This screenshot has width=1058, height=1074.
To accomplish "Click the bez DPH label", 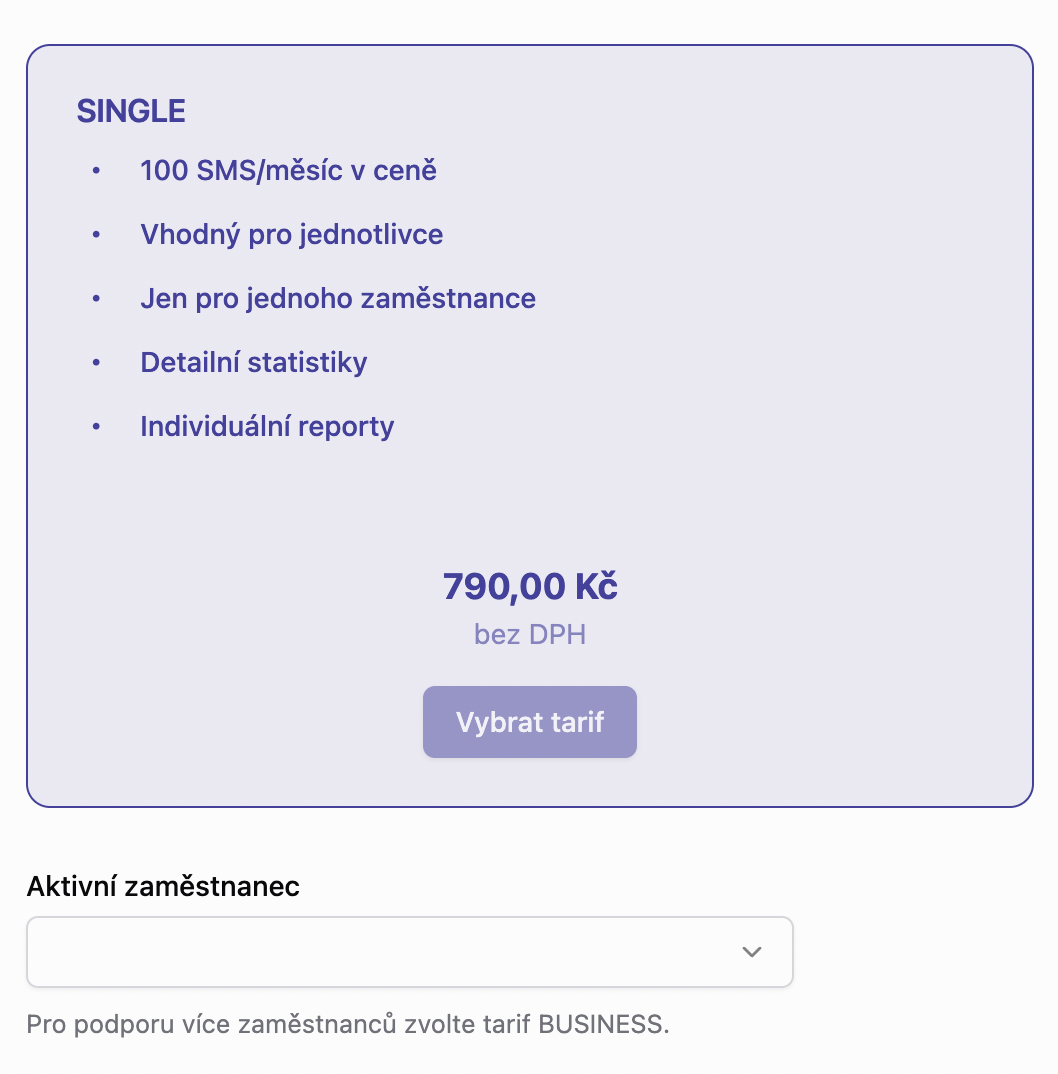I will pyautogui.click(x=529, y=634).
